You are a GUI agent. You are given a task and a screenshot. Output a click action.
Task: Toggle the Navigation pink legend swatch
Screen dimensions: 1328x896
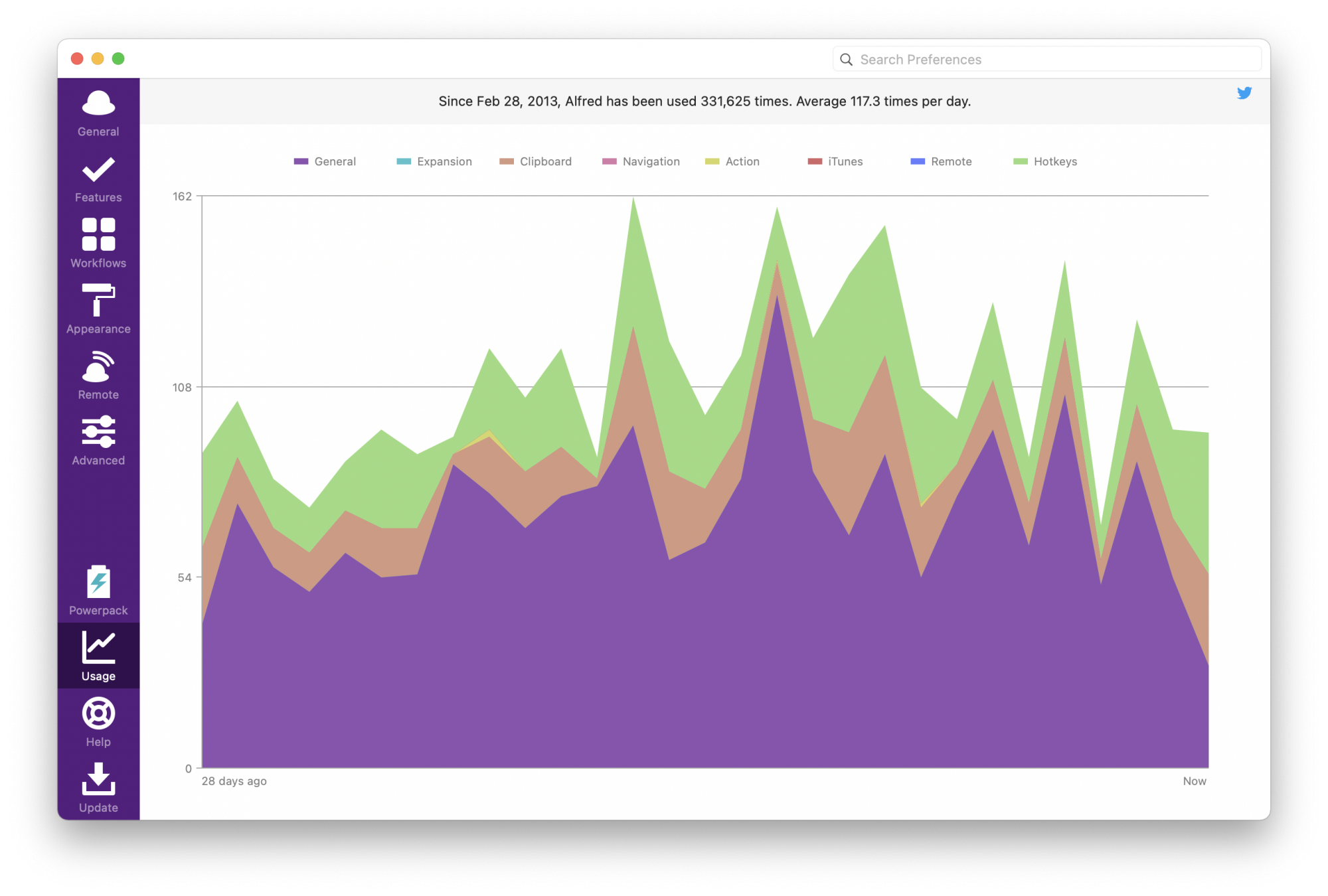[x=610, y=161]
